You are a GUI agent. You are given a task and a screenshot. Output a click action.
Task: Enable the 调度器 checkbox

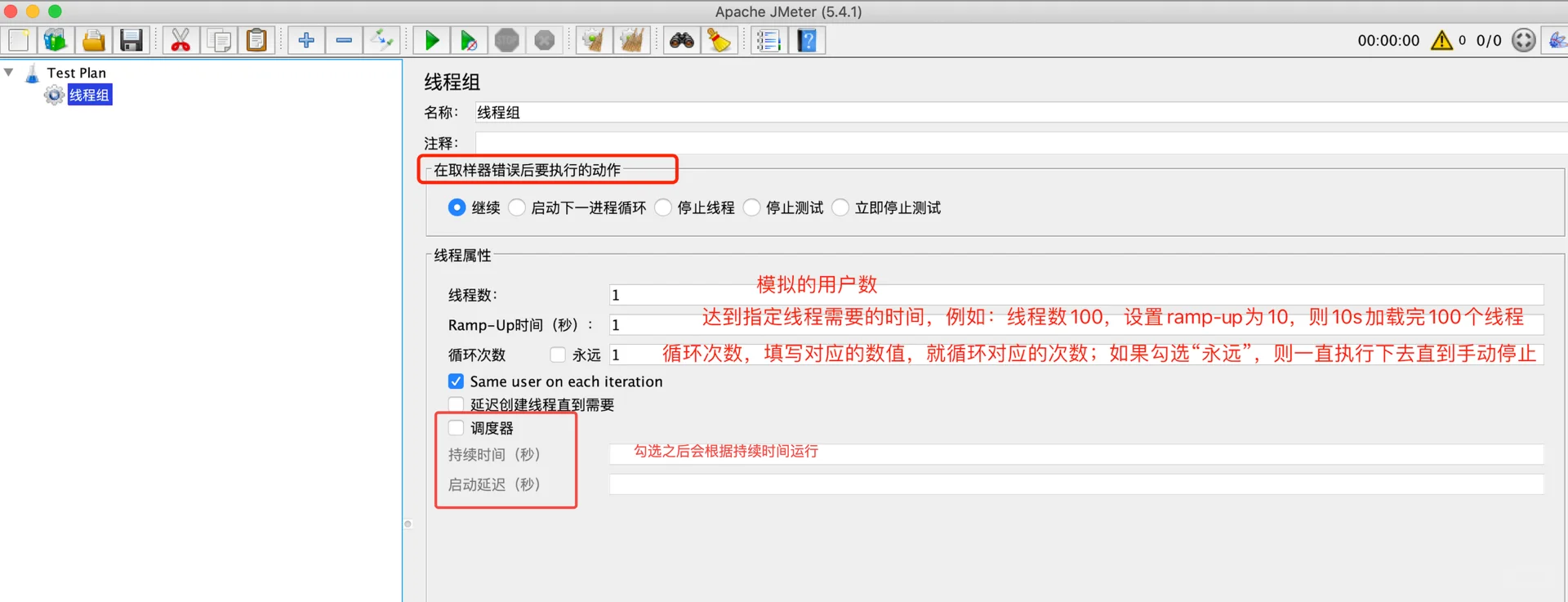click(456, 428)
